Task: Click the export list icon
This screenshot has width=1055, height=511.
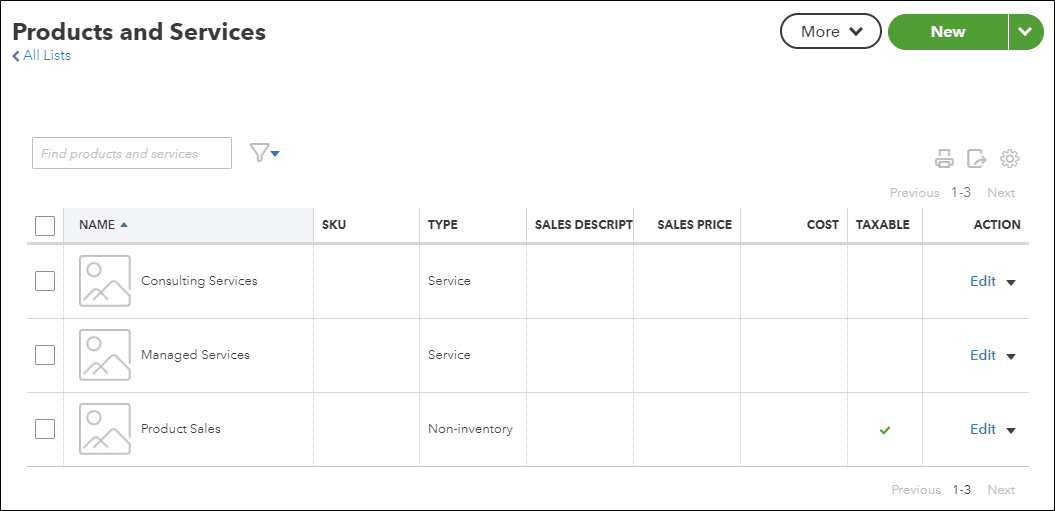Action: point(977,158)
